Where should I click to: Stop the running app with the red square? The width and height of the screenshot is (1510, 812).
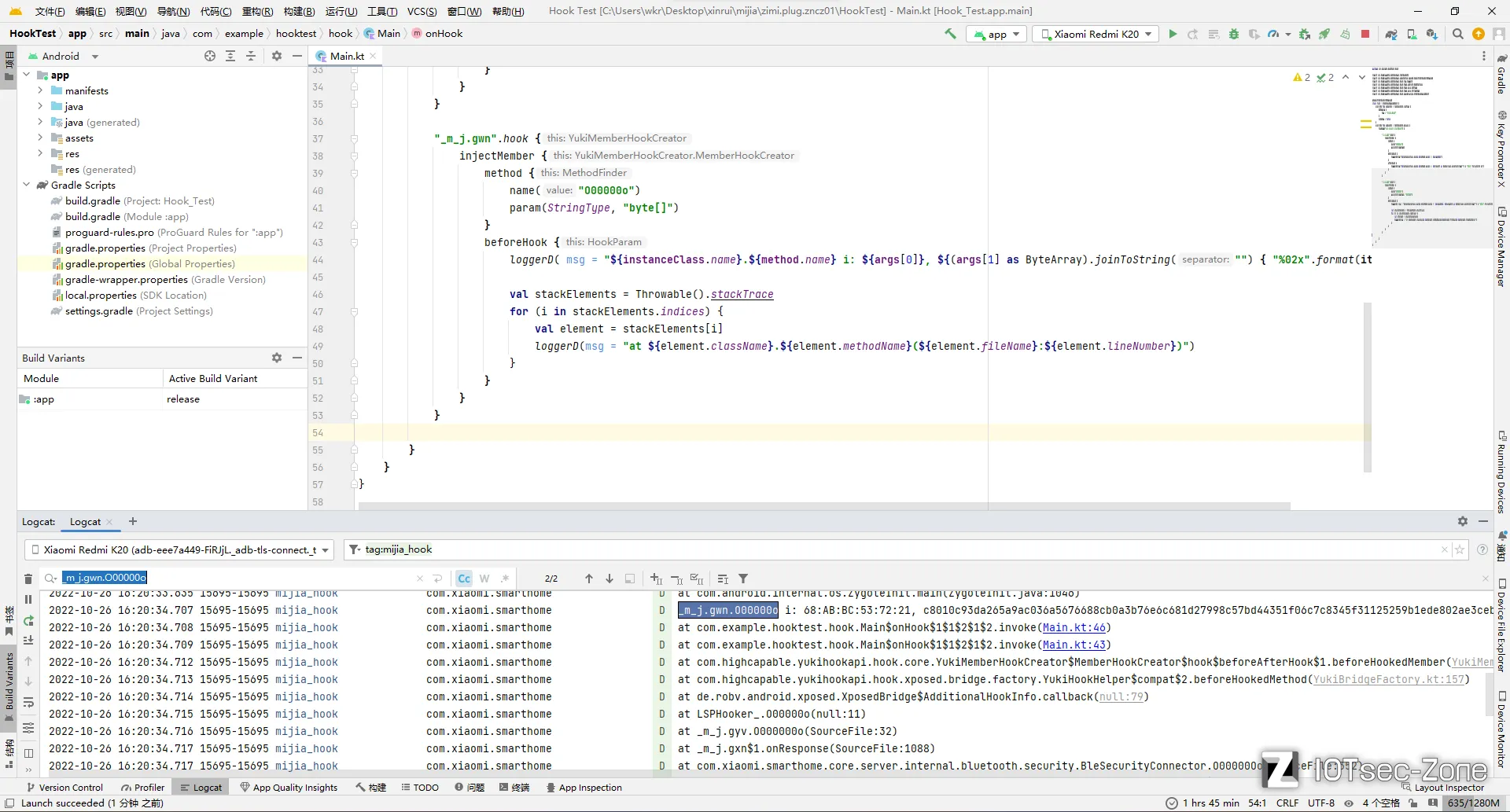[x=1365, y=34]
